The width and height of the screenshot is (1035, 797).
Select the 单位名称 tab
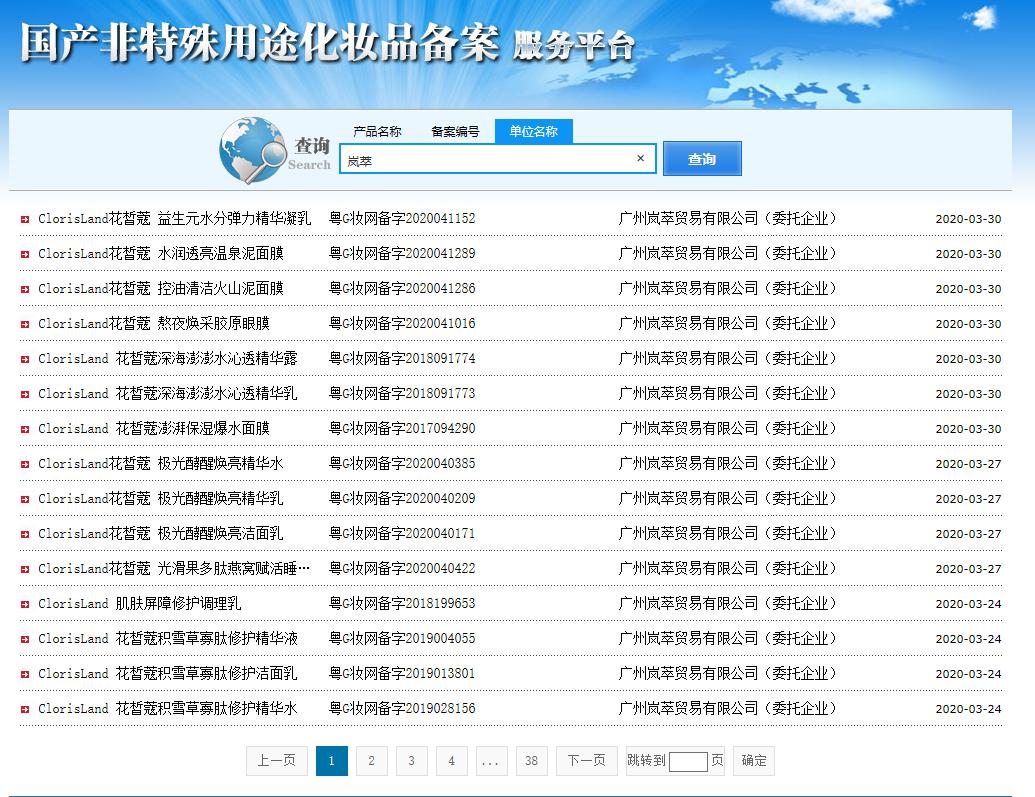[x=533, y=131]
